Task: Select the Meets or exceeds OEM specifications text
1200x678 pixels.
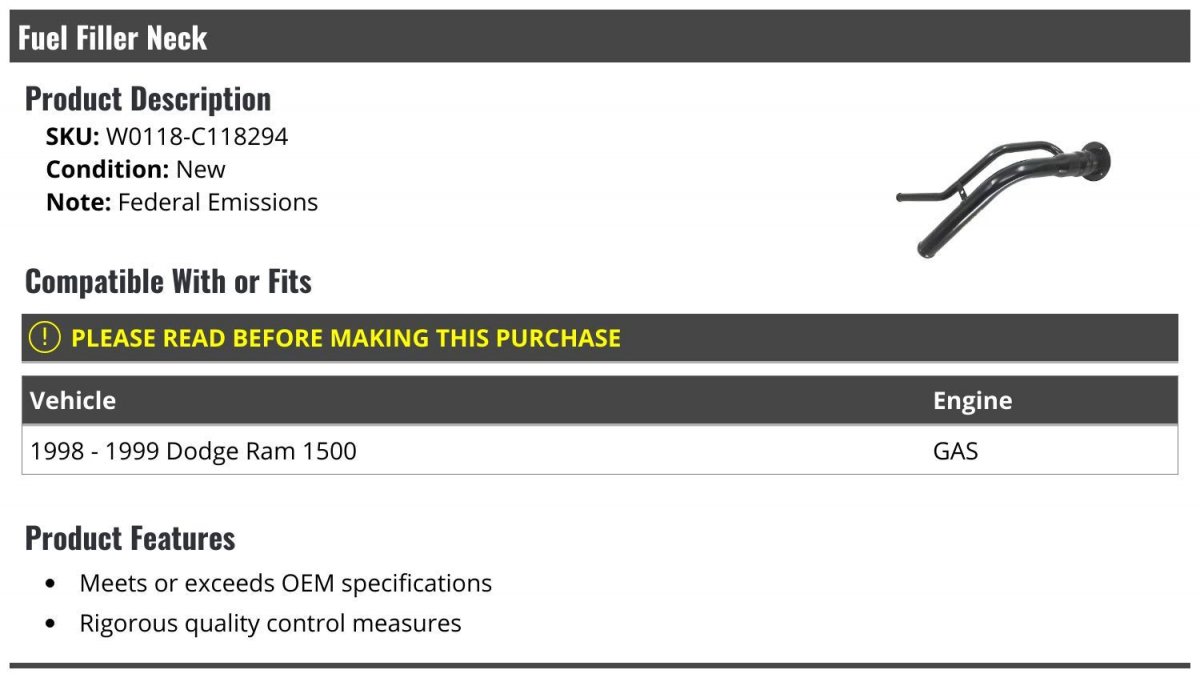Action: pyautogui.click(x=286, y=583)
